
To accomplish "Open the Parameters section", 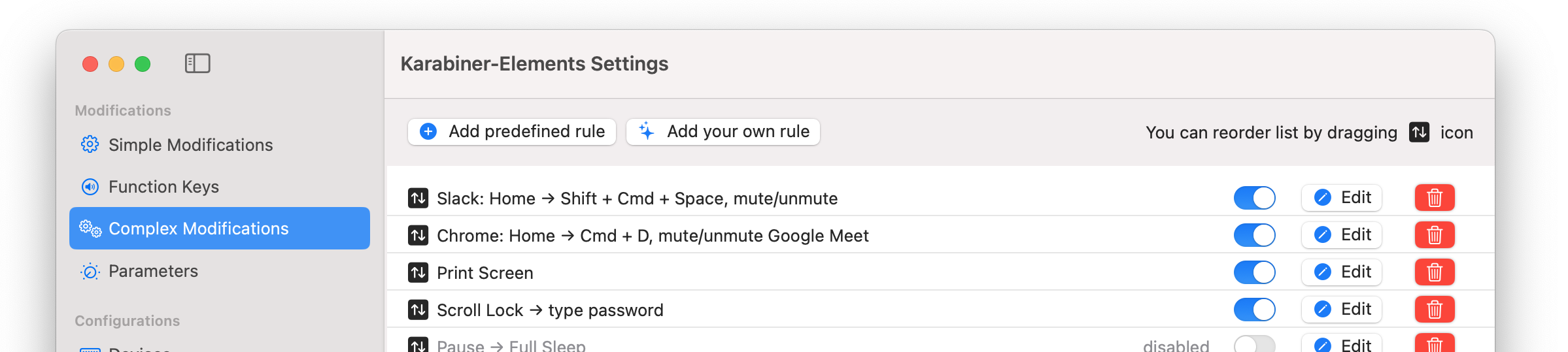I will coord(153,271).
